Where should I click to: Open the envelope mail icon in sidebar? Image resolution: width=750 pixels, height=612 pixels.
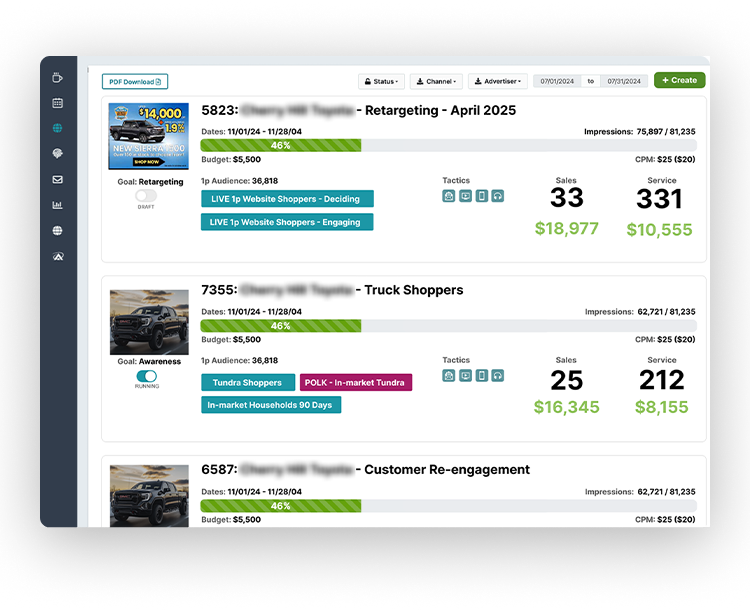[x=58, y=180]
